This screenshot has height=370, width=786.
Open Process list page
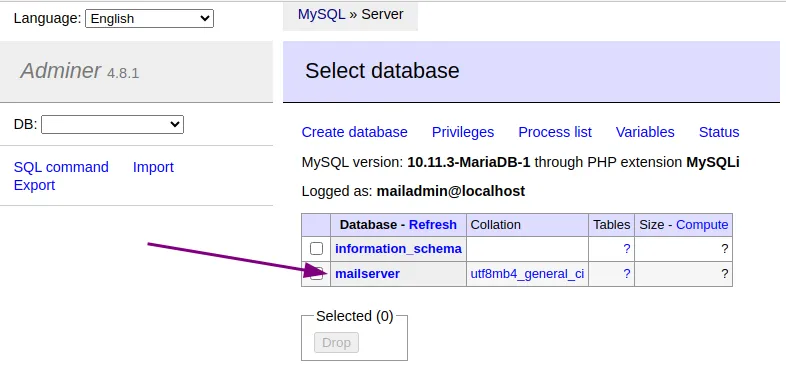pyautogui.click(x=555, y=132)
